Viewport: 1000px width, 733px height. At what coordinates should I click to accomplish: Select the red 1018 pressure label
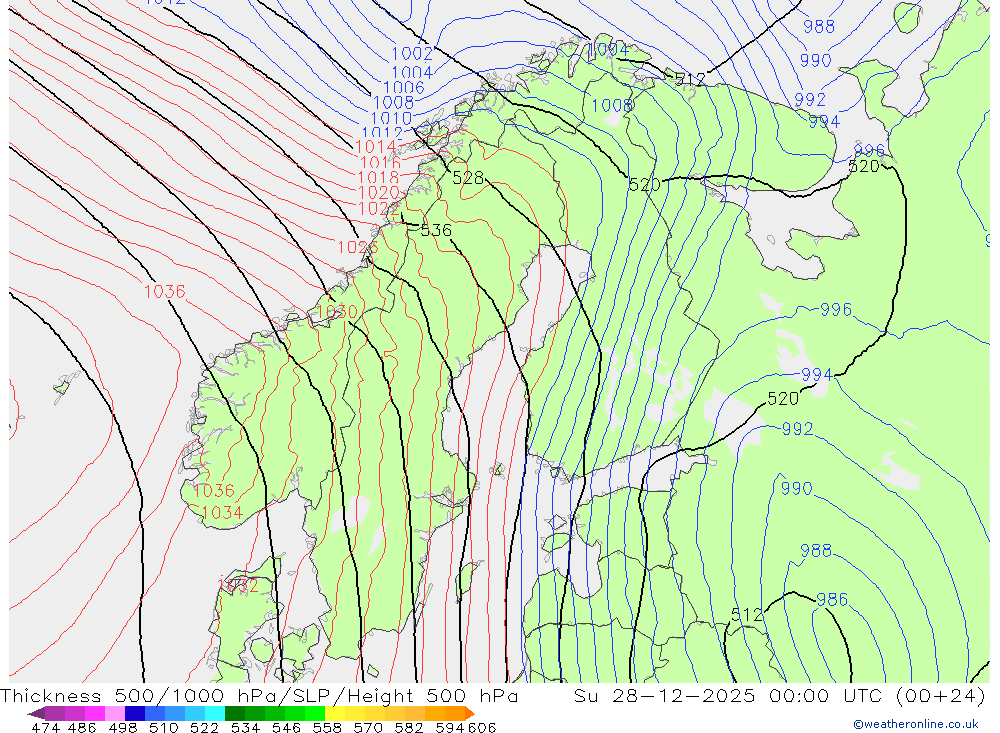(x=379, y=177)
